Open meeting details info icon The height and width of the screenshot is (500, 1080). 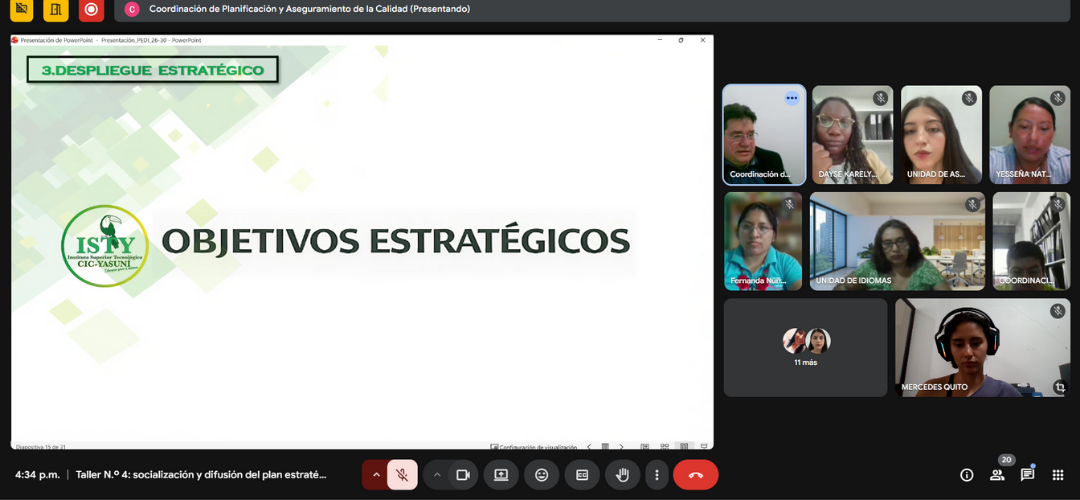coord(966,475)
